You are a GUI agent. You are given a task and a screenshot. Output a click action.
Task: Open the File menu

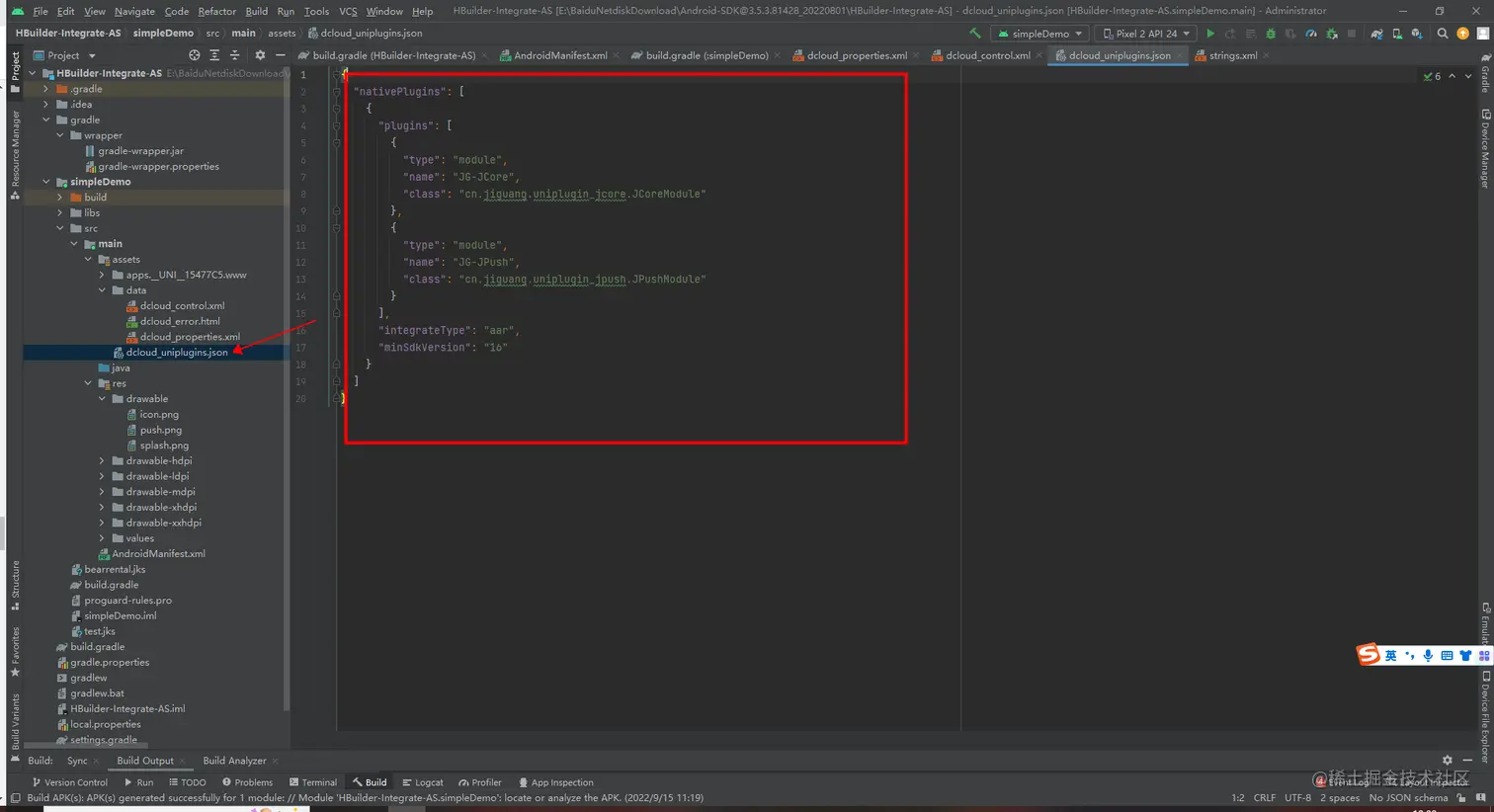point(41,11)
